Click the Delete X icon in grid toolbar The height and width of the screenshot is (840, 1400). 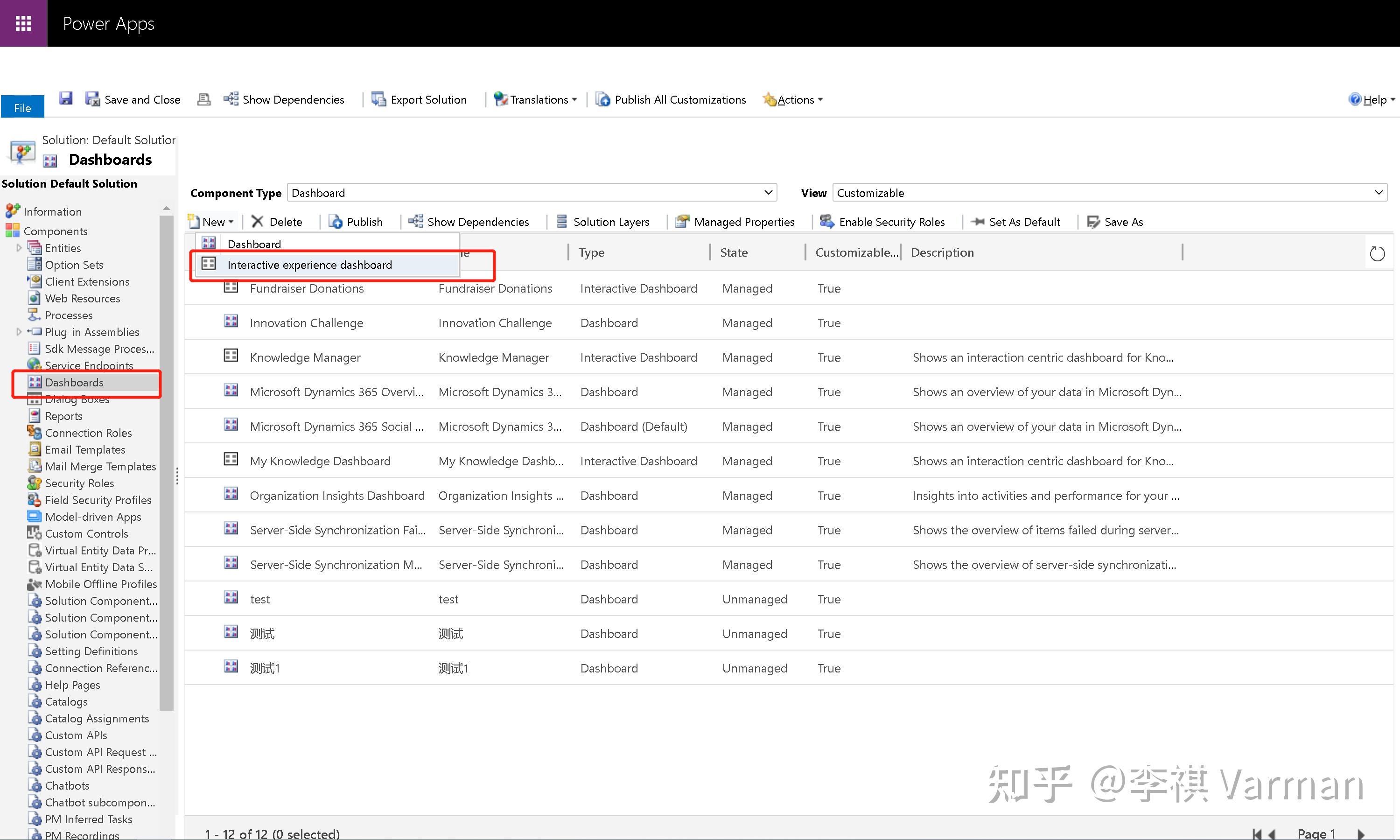258,222
